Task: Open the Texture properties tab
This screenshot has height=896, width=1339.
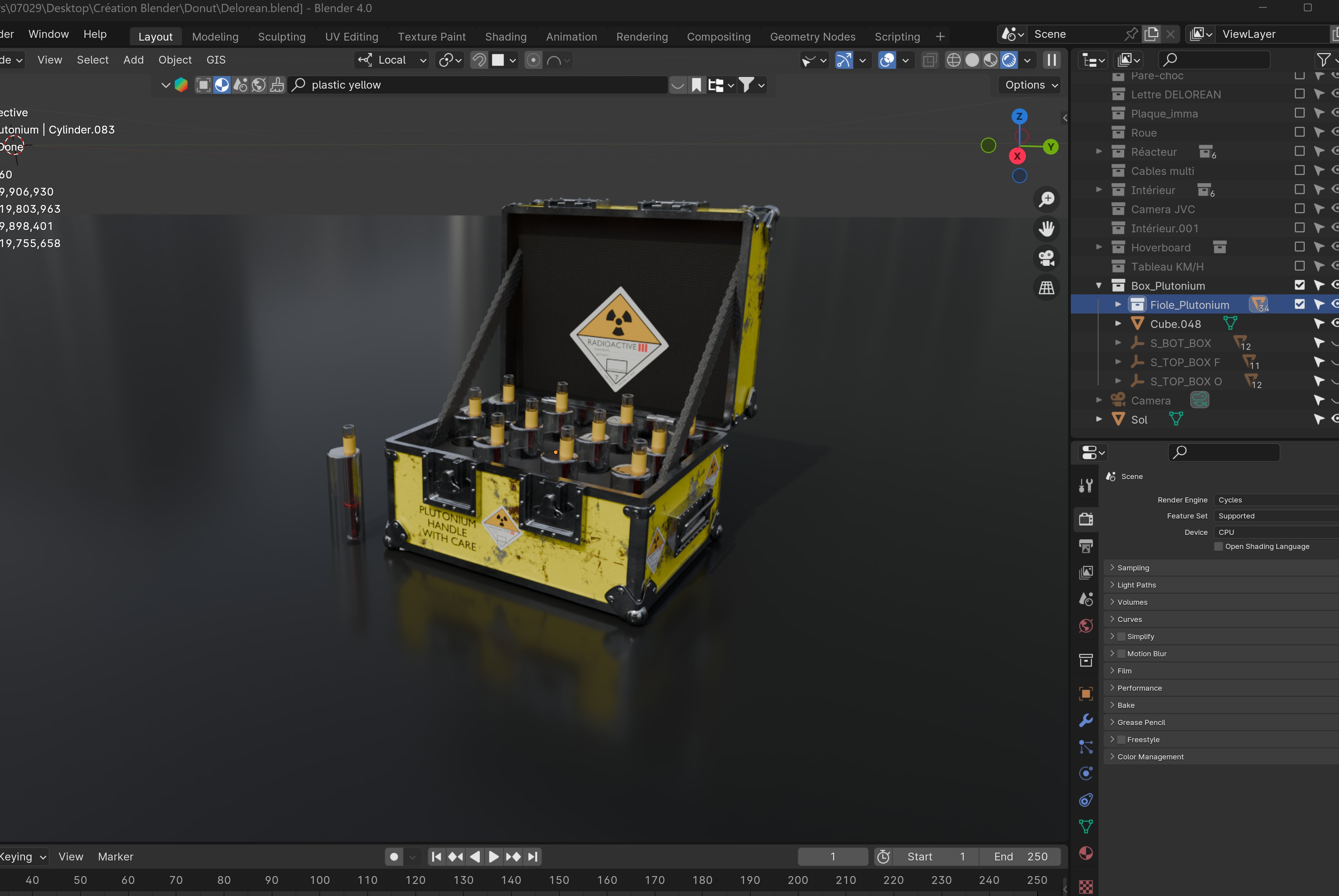Action: click(1085, 886)
